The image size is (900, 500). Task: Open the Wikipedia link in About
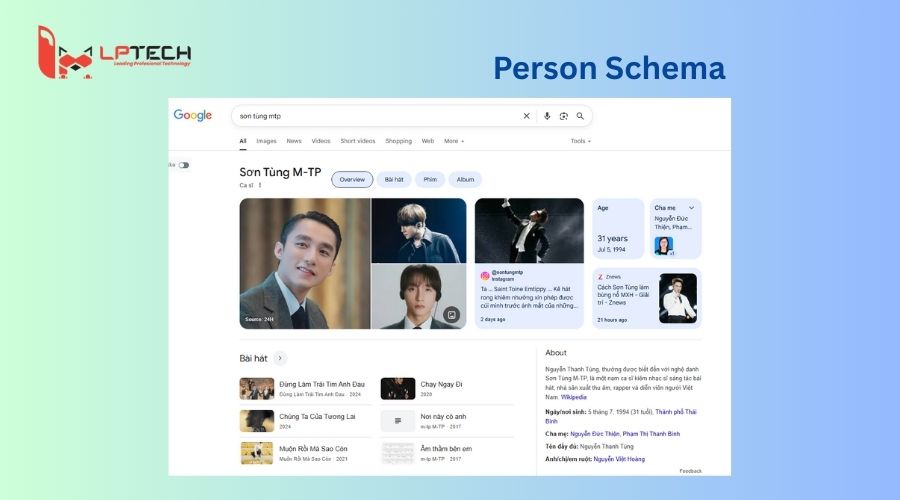coord(573,397)
